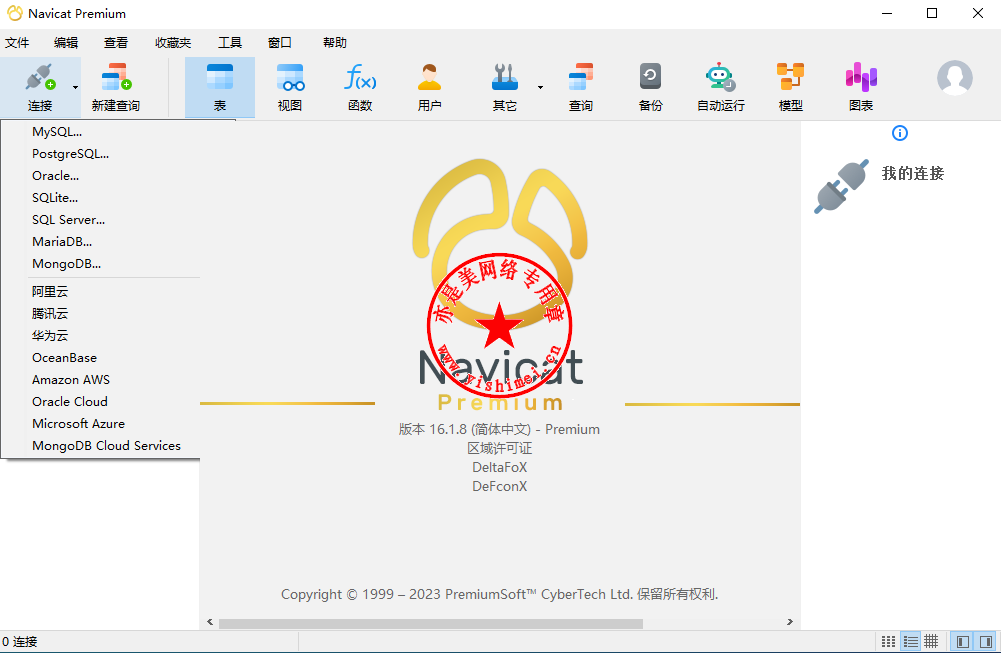Image resolution: width=1001 pixels, height=653 pixels.
Task: Open the Backup (备份) icon
Action: pyautogui.click(x=651, y=78)
